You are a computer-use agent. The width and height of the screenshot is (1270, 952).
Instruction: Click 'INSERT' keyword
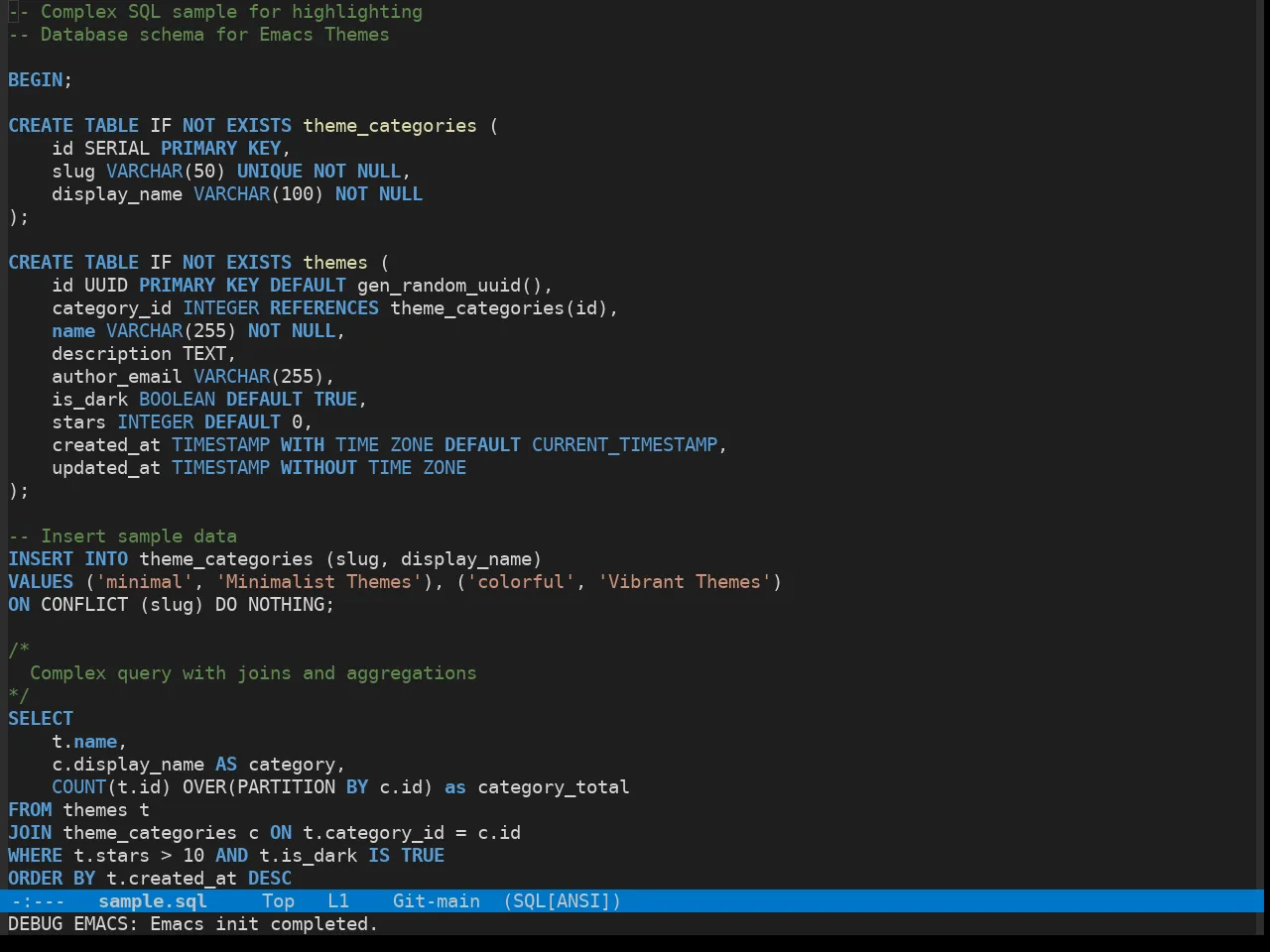(x=41, y=559)
